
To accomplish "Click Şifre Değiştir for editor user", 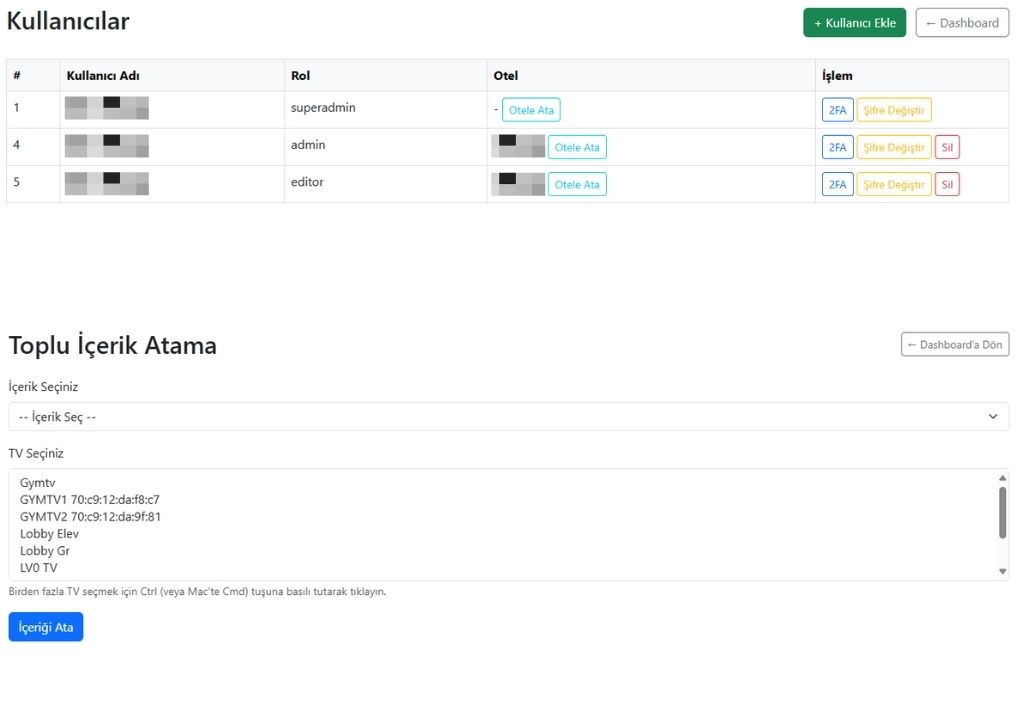I will (893, 184).
